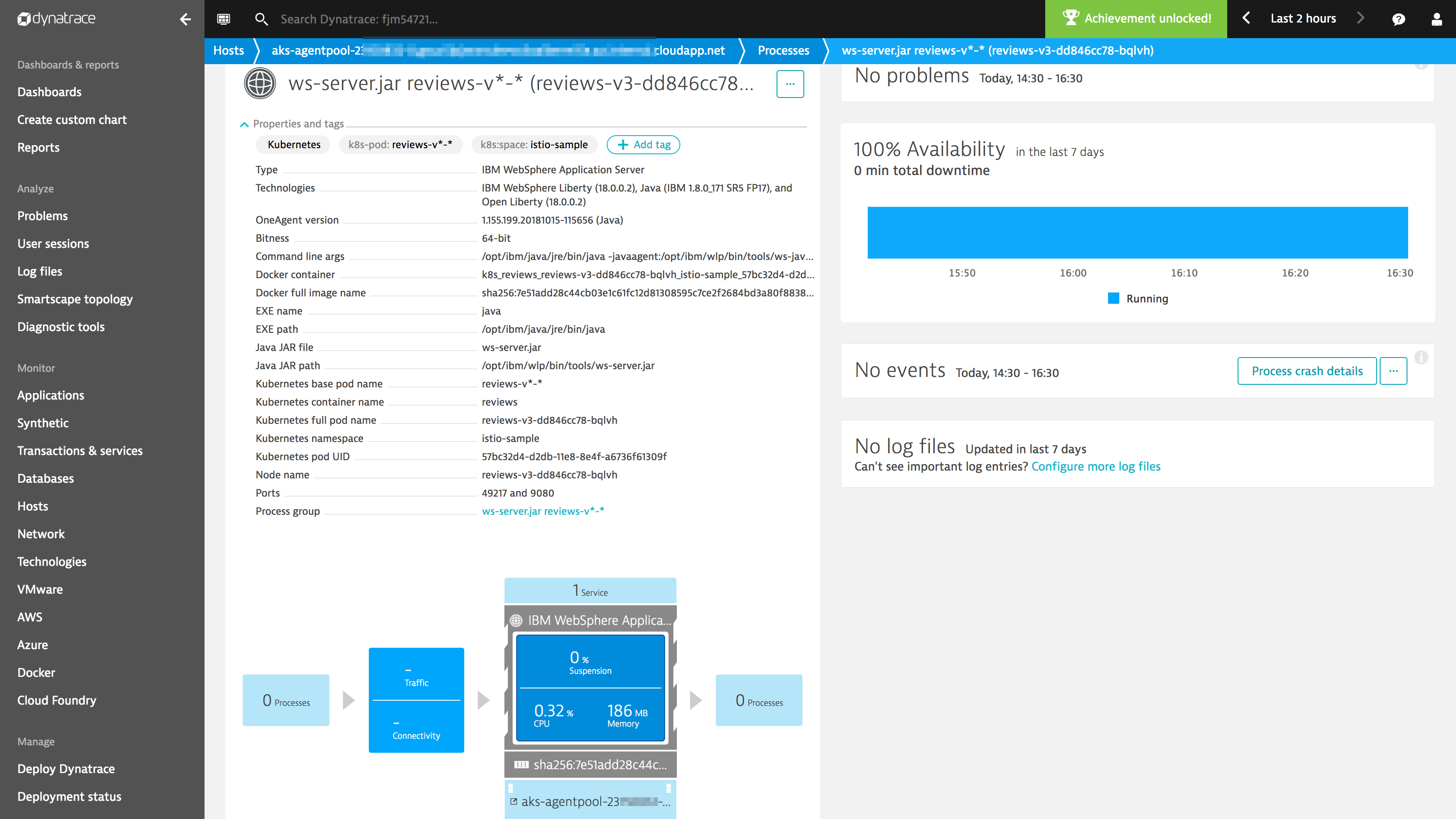Click the IBM WebSphere tile icon

pos(516,621)
